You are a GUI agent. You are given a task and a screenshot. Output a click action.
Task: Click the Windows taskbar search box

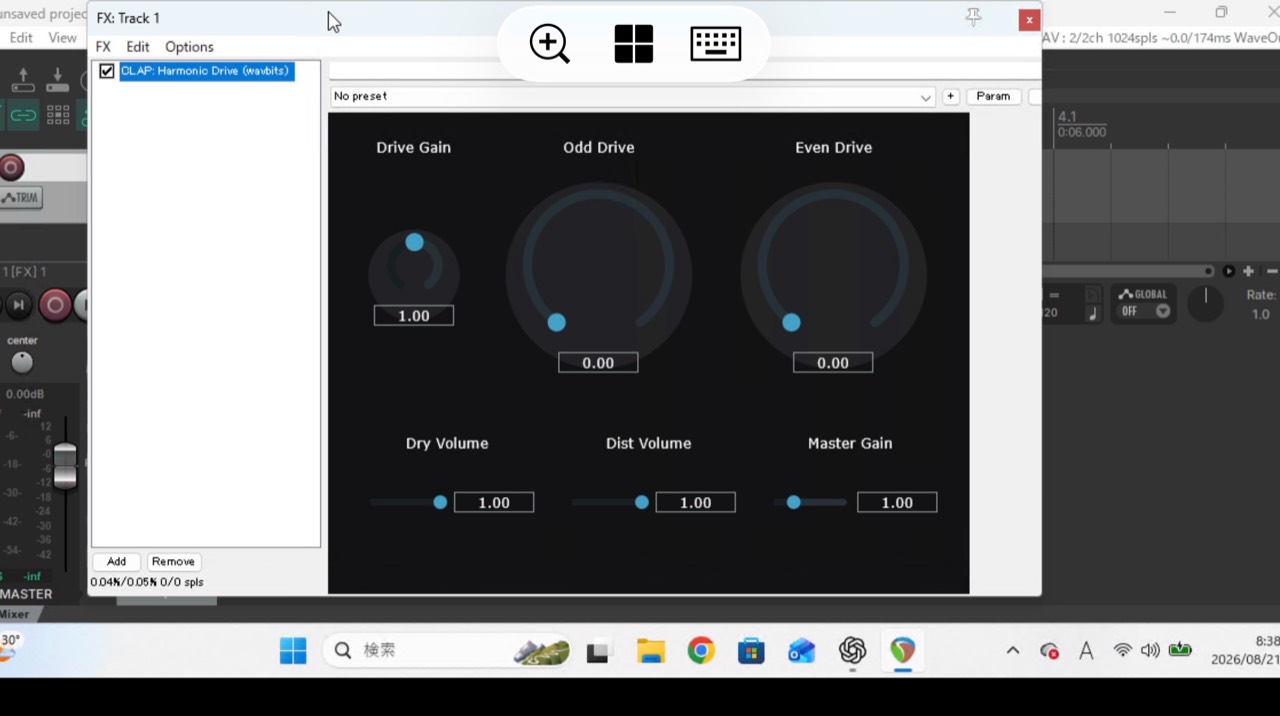pyautogui.click(x=447, y=651)
